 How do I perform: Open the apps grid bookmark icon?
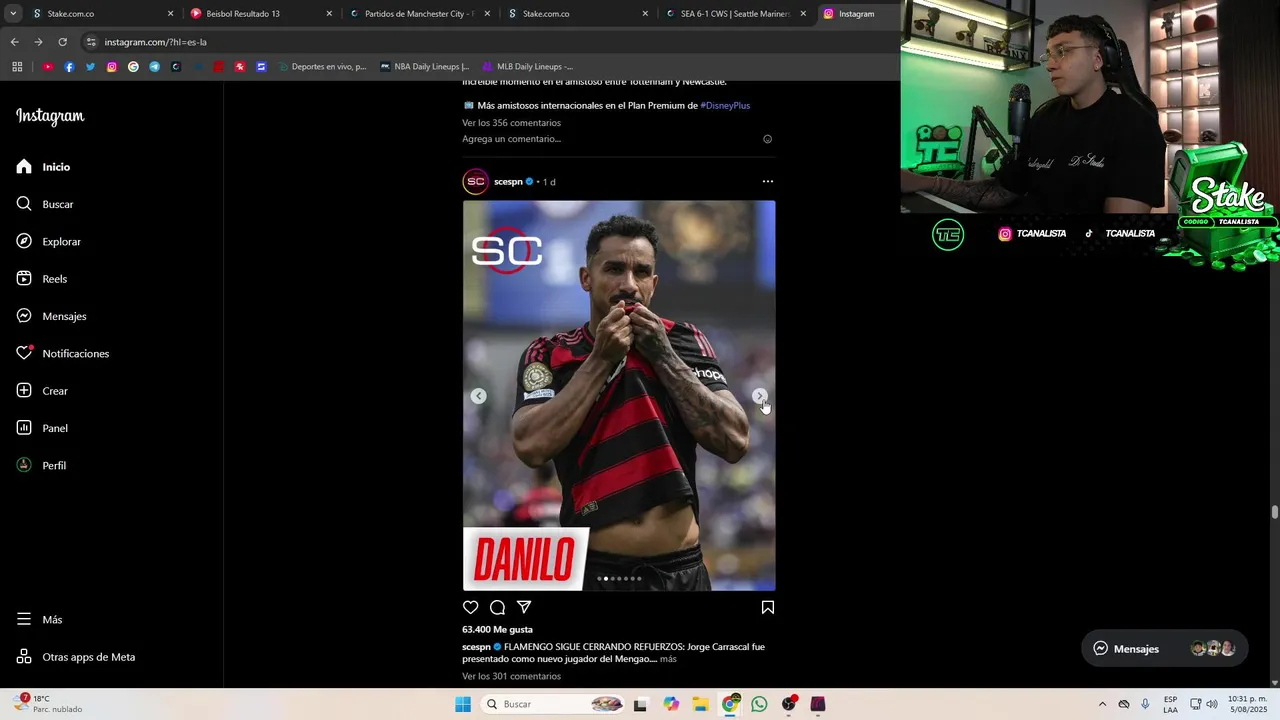coord(17,67)
